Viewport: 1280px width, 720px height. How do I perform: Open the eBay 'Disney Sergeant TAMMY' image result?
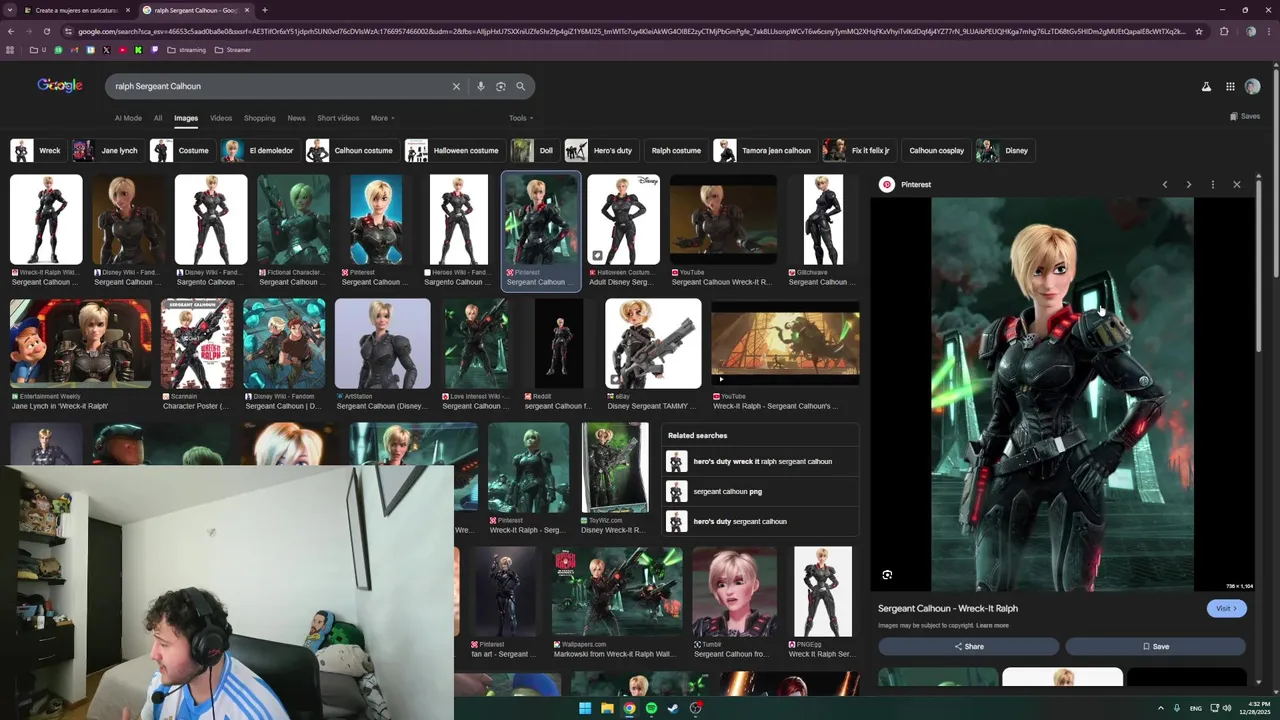click(x=653, y=343)
